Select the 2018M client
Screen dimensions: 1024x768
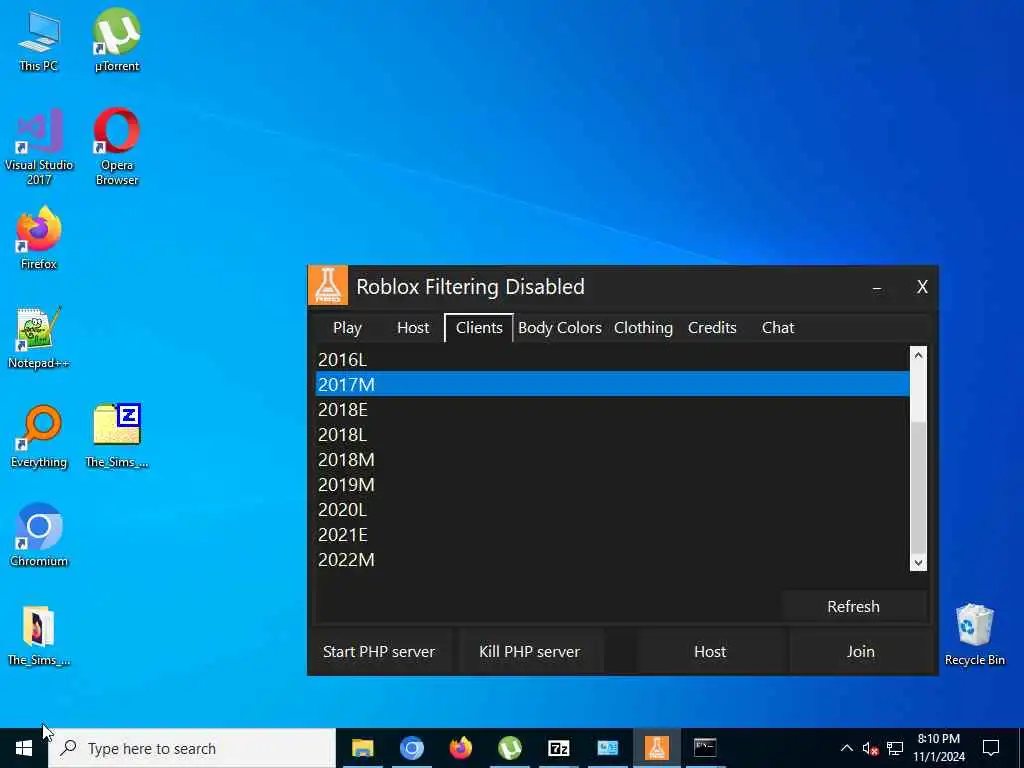(612, 460)
